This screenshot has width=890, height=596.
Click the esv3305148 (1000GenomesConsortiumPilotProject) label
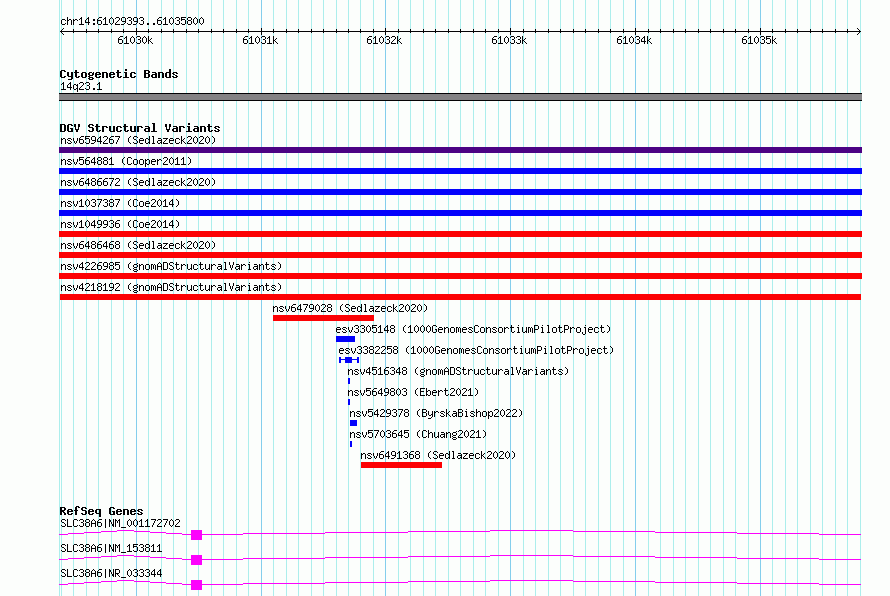pos(473,329)
